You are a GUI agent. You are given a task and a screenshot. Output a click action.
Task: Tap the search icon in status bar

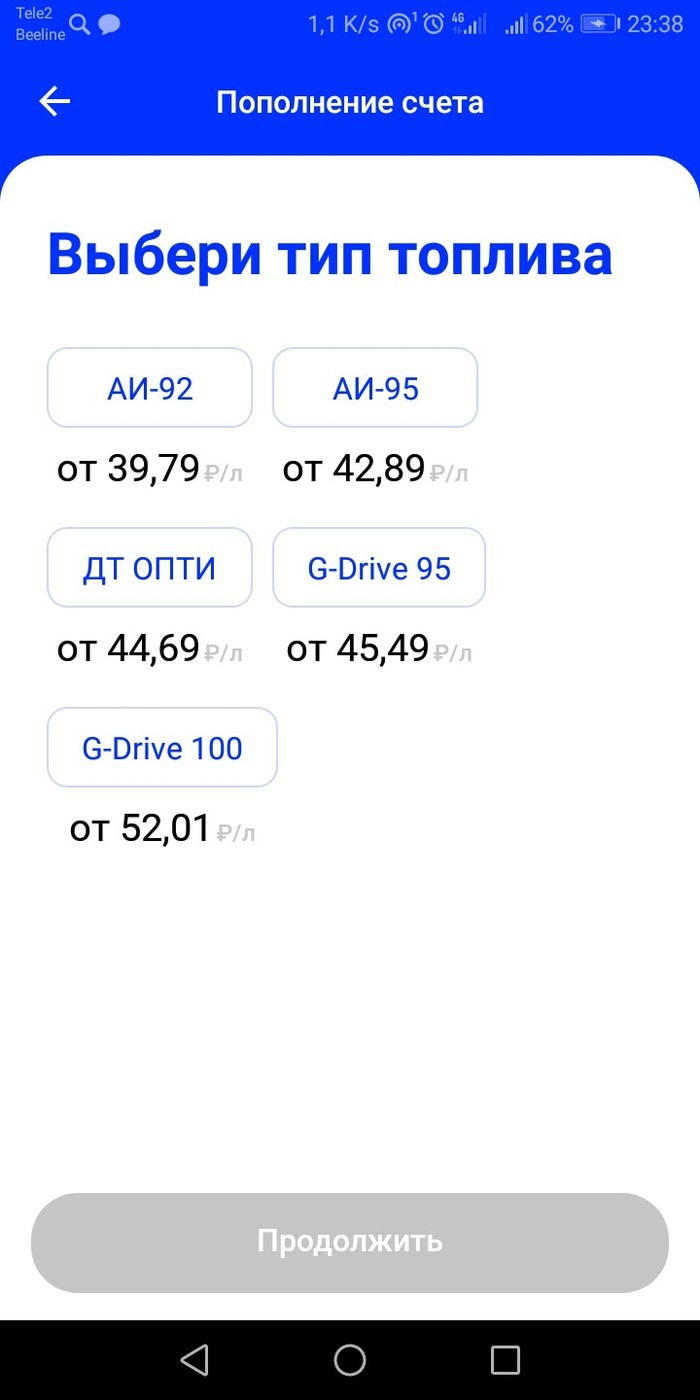(80, 24)
